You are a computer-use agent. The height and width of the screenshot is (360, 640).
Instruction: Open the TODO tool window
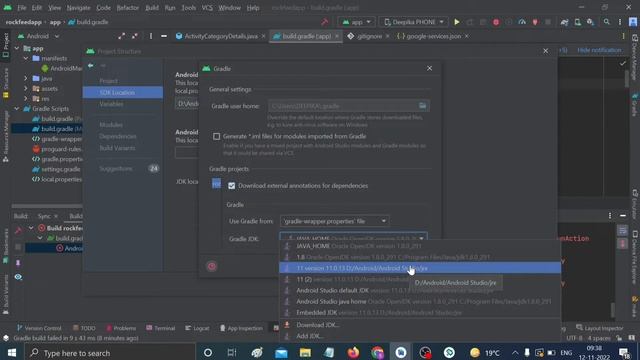[x=84, y=328]
